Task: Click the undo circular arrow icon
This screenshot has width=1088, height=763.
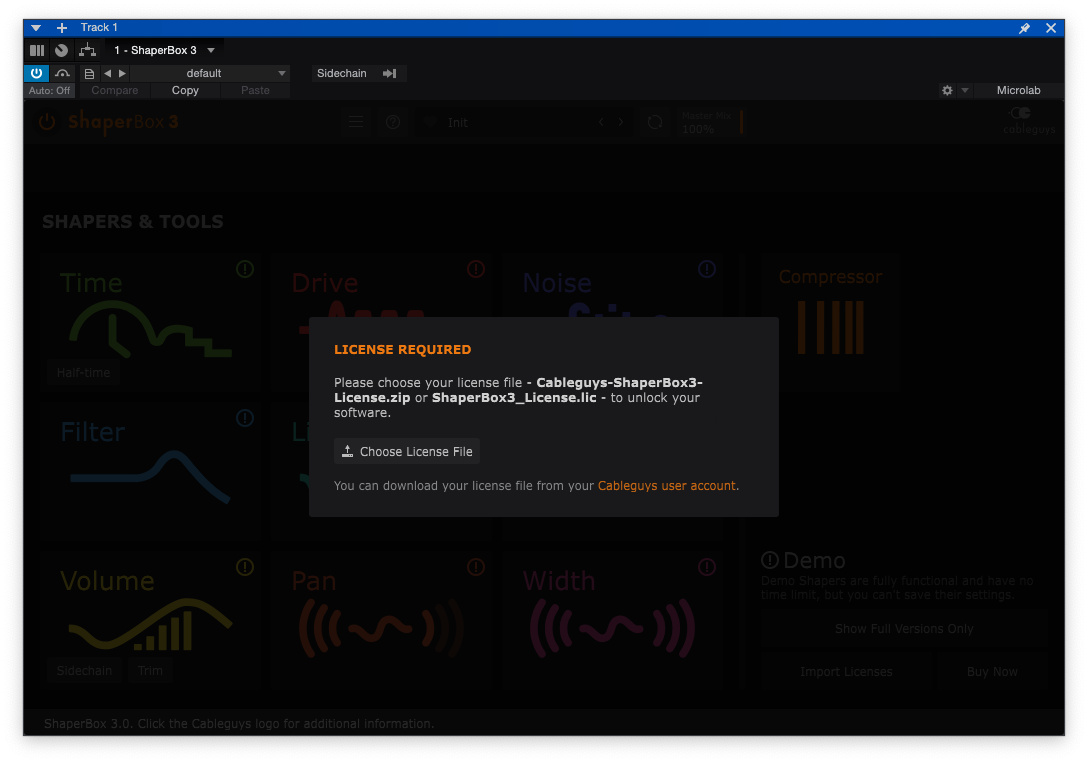Action: (655, 123)
